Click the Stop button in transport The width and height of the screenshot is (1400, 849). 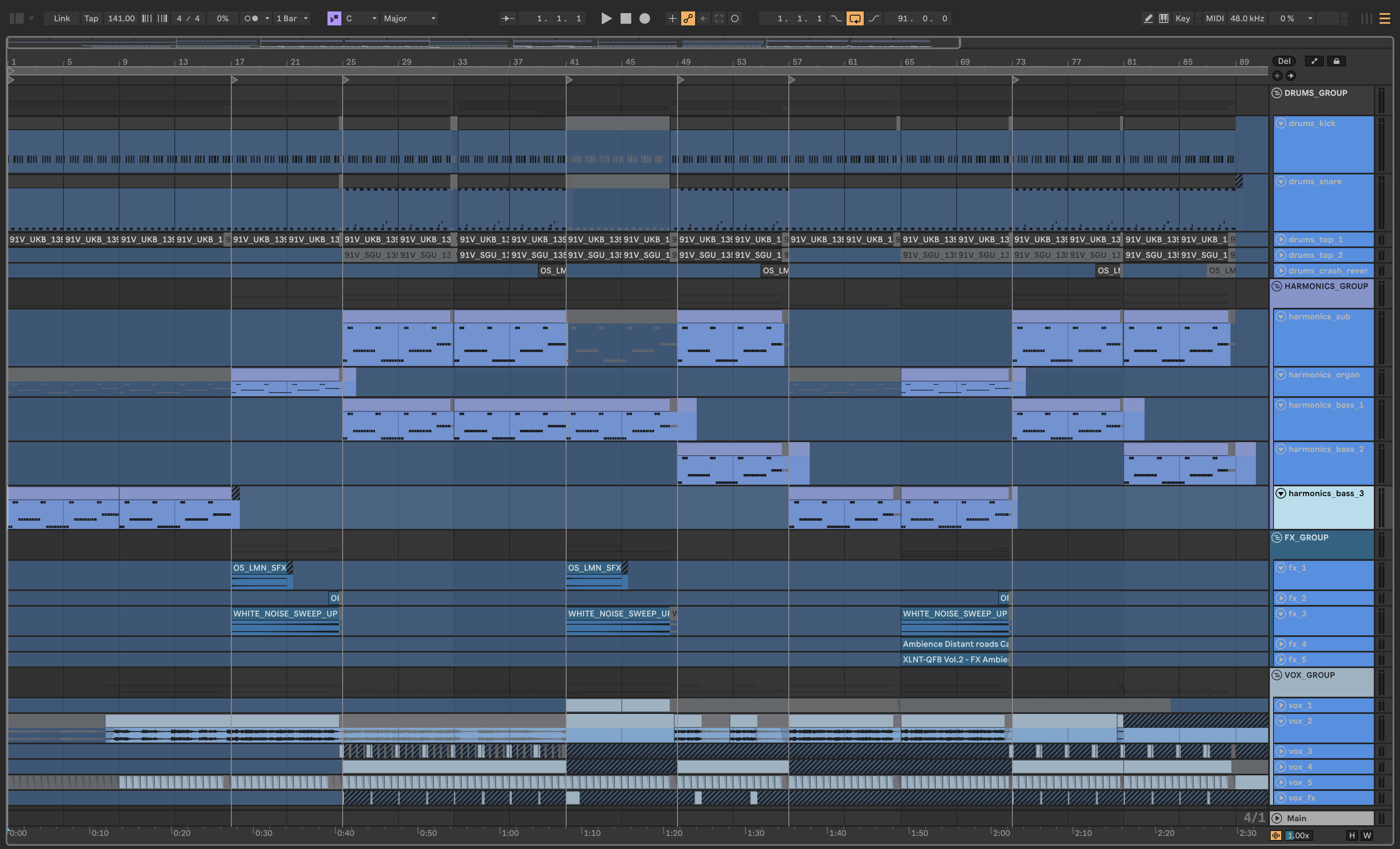pyautogui.click(x=625, y=18)
